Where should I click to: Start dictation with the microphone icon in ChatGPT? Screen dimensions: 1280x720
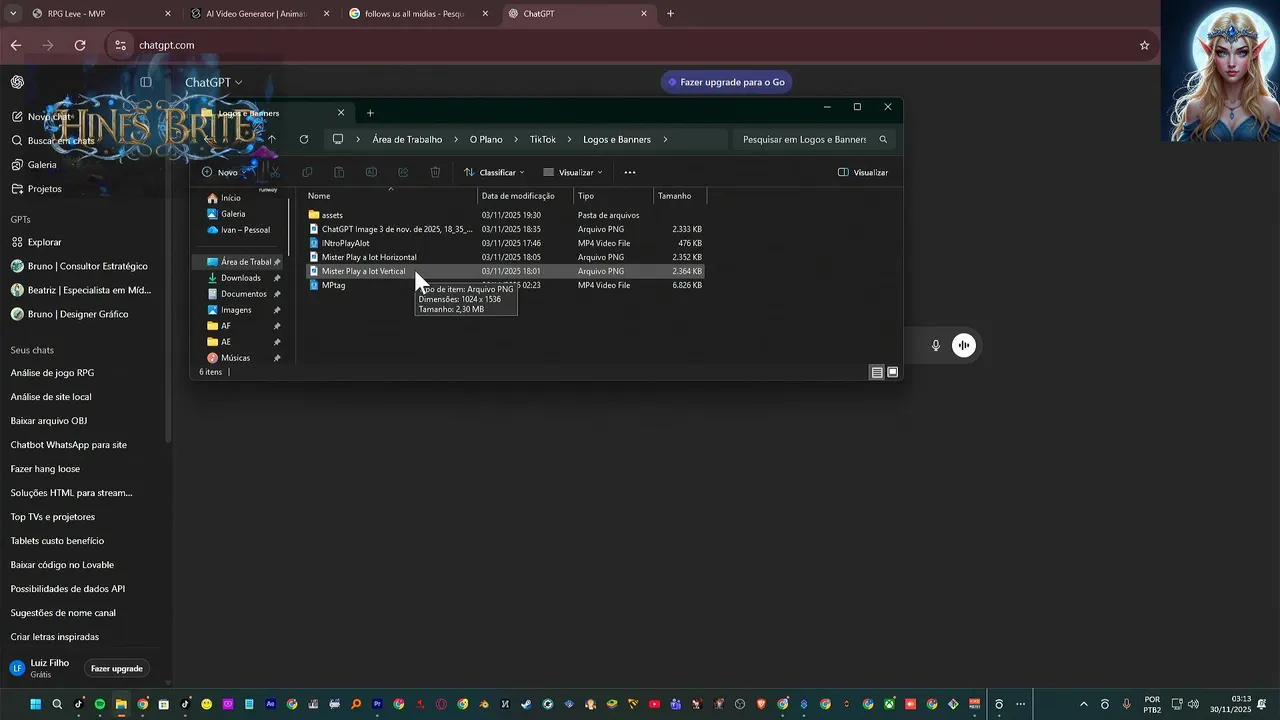[936, 345]
